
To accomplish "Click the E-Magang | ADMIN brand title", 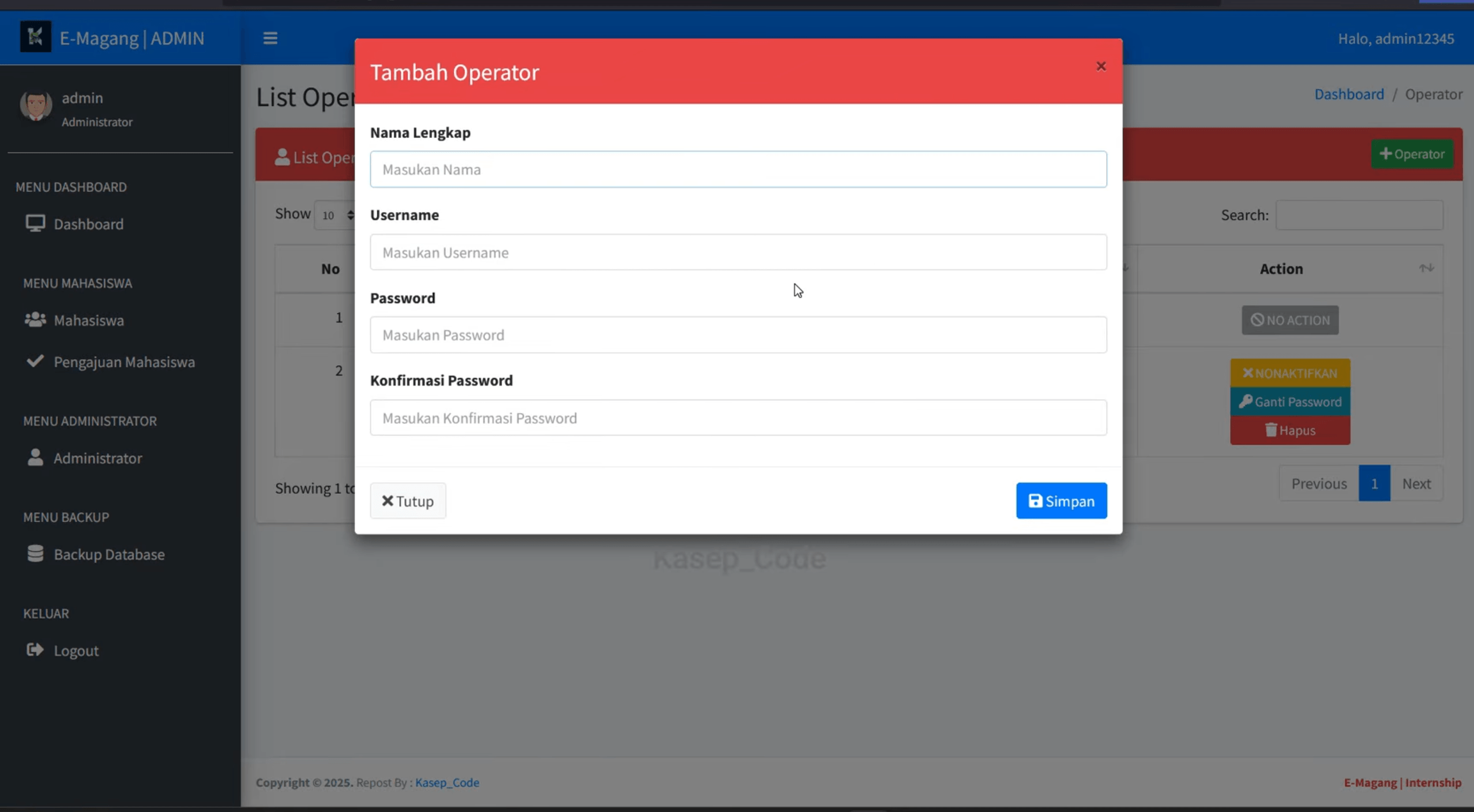I will [132, 38].
